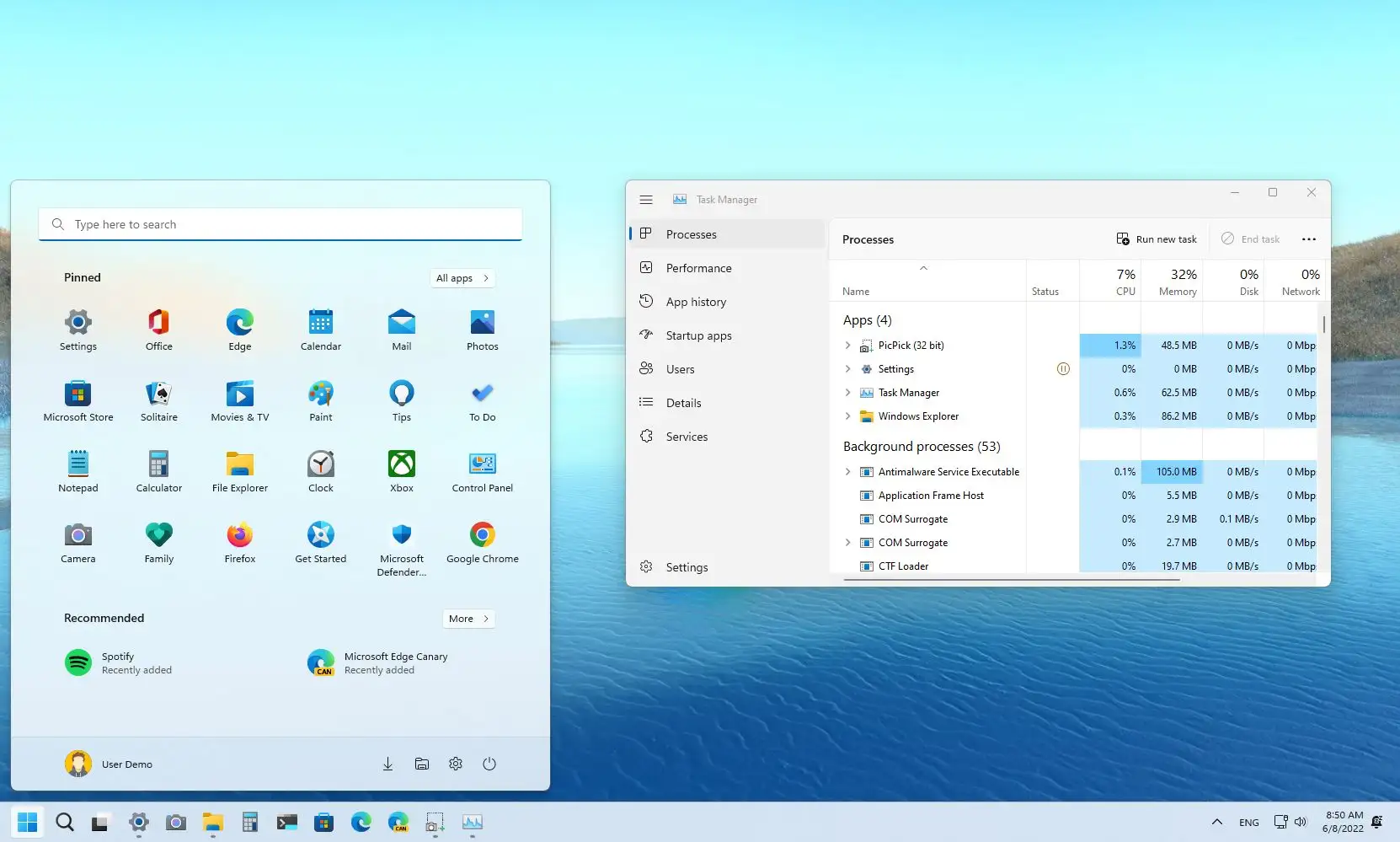This screenshot has height=842, width=1400.
Task: Click More next to Recommended
Action: pos(468,618)
